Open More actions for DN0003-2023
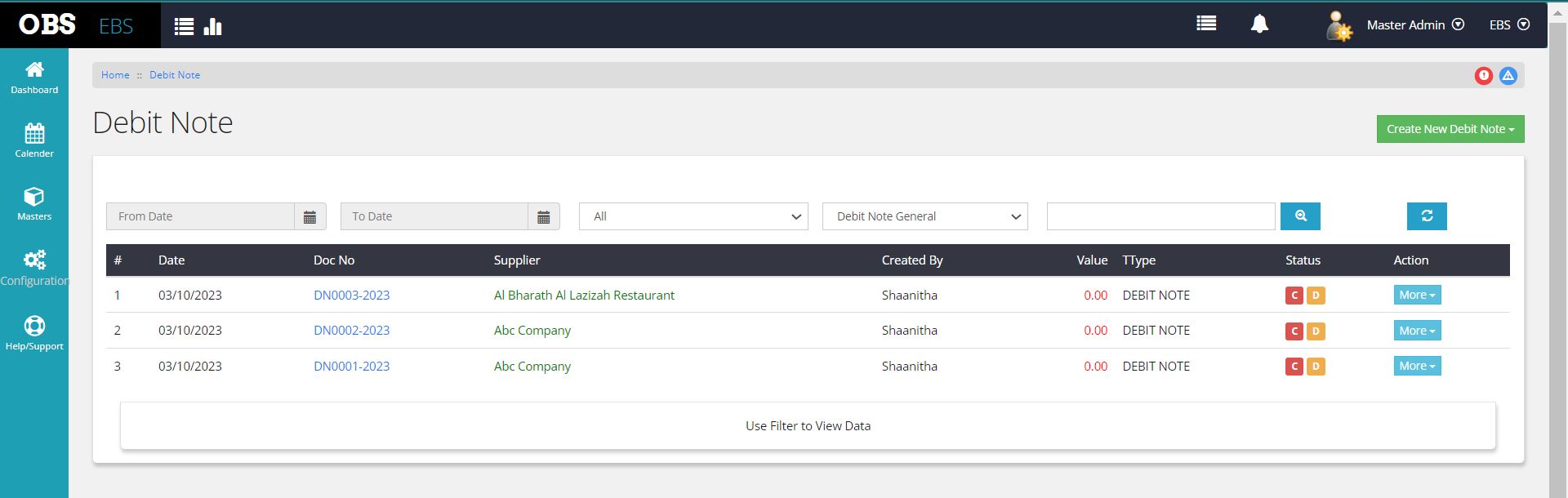 tap(1417, 295)
